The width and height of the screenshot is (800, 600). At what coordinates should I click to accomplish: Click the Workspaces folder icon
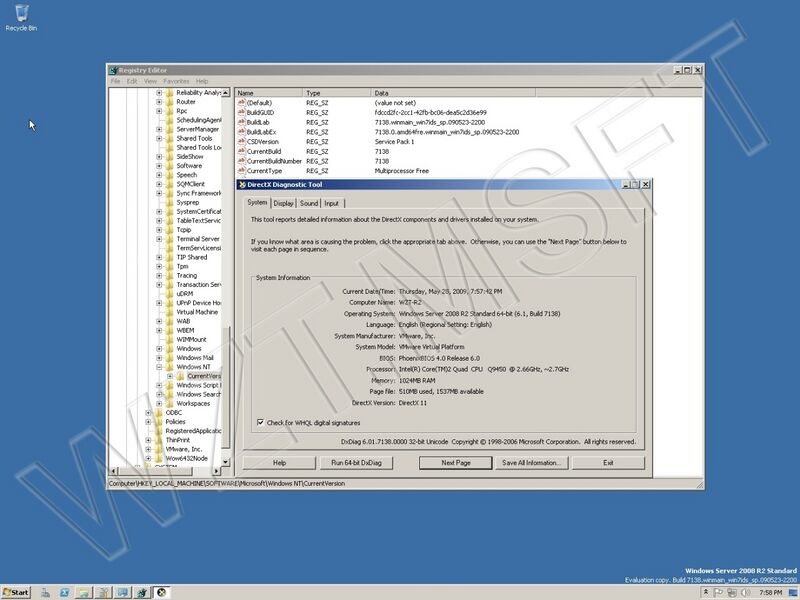170,403
